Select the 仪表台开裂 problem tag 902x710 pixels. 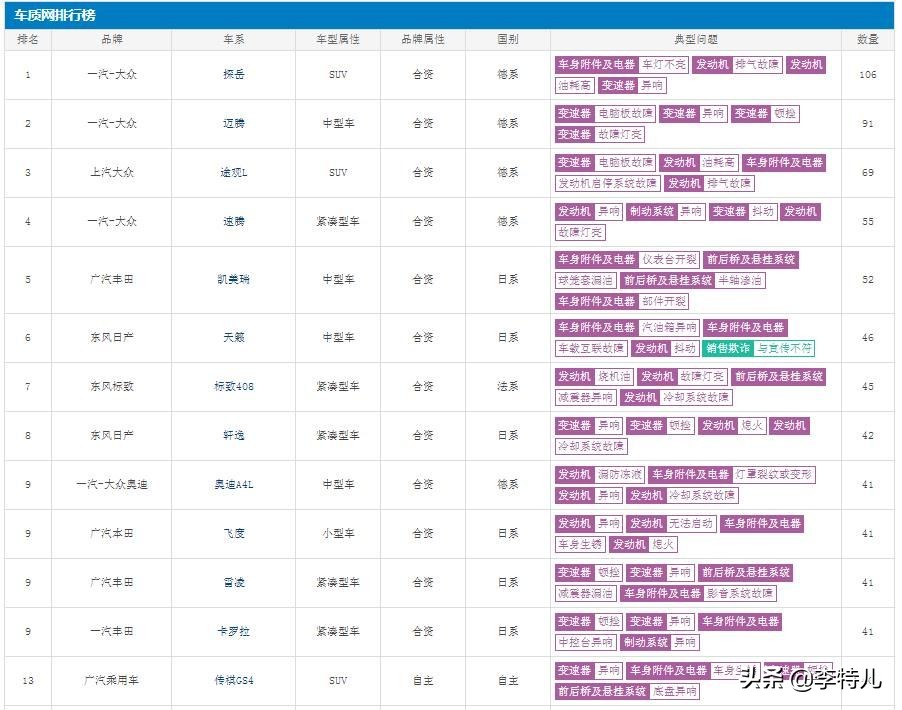click(x=670, y=259)
